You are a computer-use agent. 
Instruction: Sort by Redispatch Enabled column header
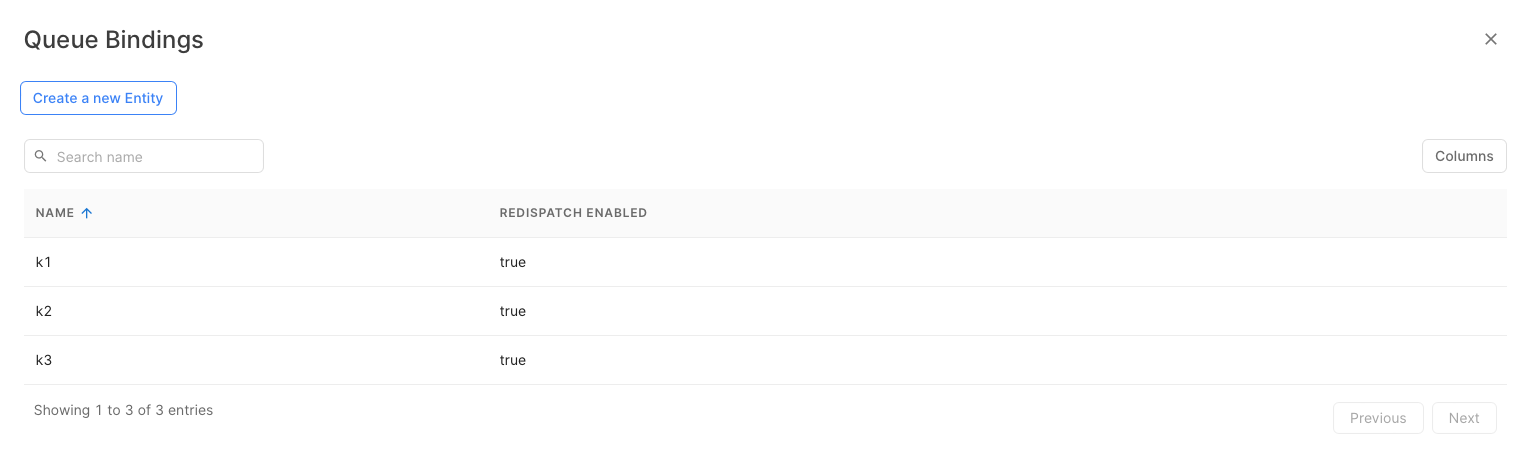(573, 213)
